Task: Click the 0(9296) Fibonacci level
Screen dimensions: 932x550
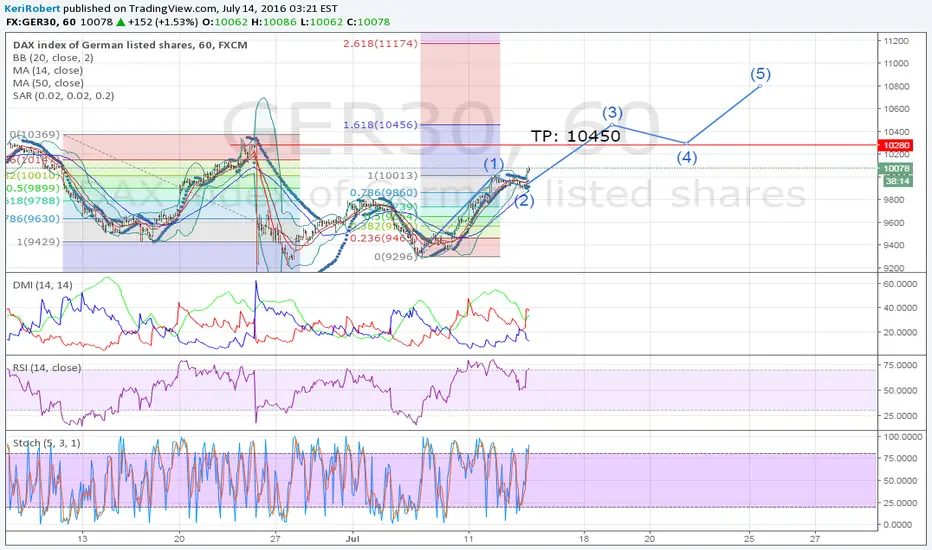Action: 395,257
